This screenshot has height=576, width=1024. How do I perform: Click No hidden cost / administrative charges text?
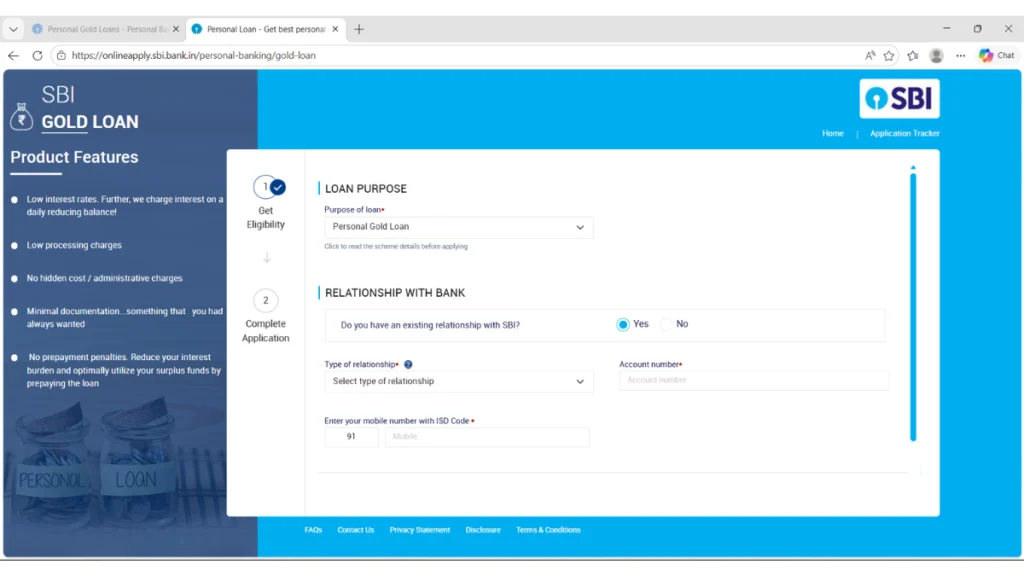click(104, 278)
